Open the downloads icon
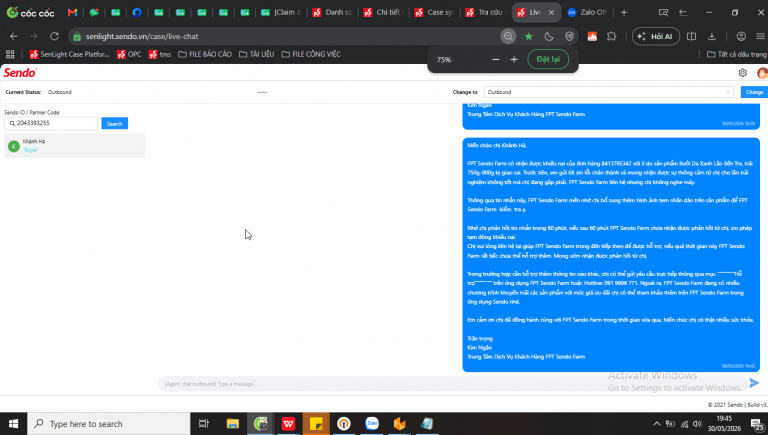The image size is (768, 435). (x=712, y=36)
